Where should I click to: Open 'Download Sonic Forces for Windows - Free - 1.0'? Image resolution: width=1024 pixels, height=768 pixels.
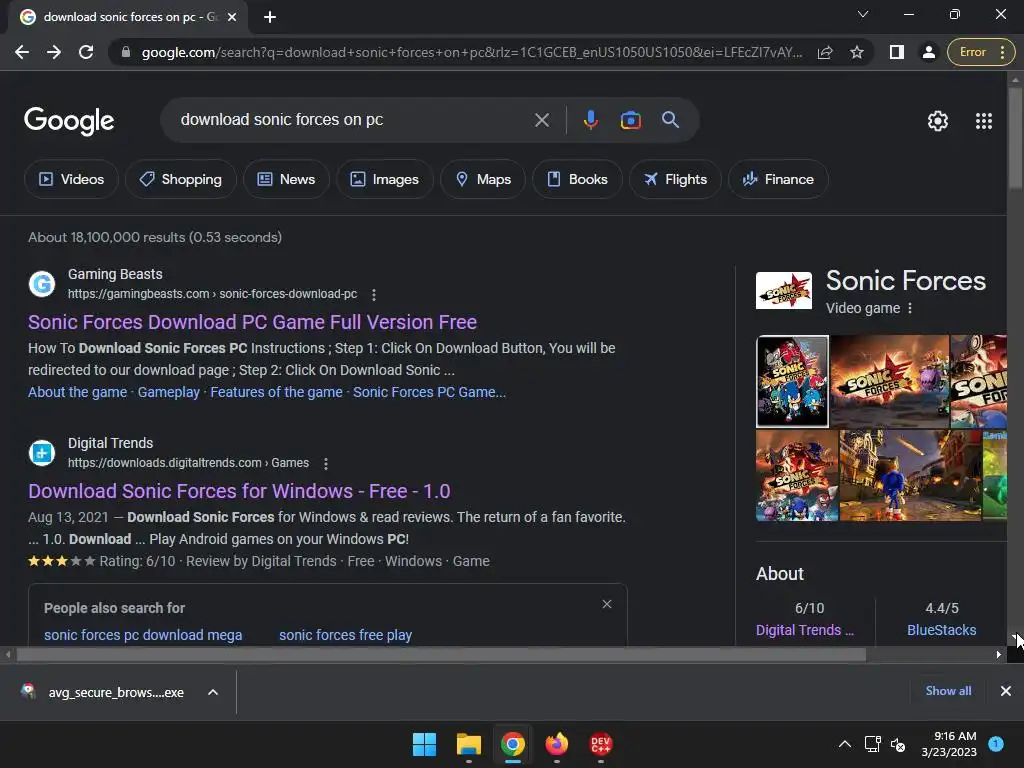click(239, 491)
